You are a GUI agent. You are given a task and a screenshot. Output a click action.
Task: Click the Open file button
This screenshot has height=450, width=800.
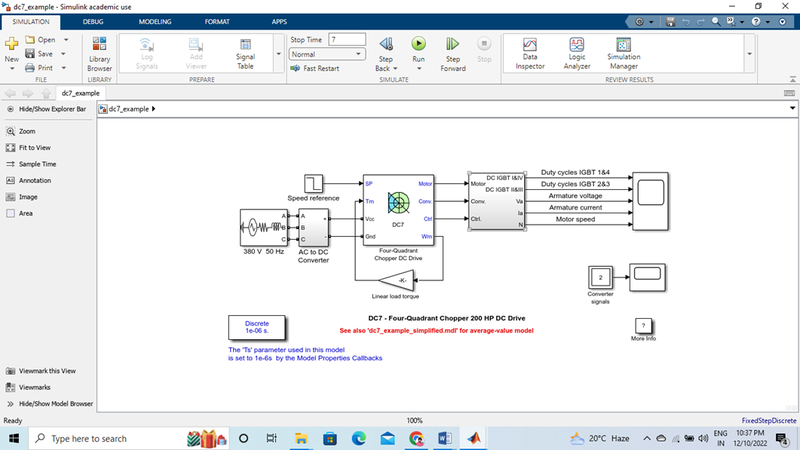tap(40, 40)
